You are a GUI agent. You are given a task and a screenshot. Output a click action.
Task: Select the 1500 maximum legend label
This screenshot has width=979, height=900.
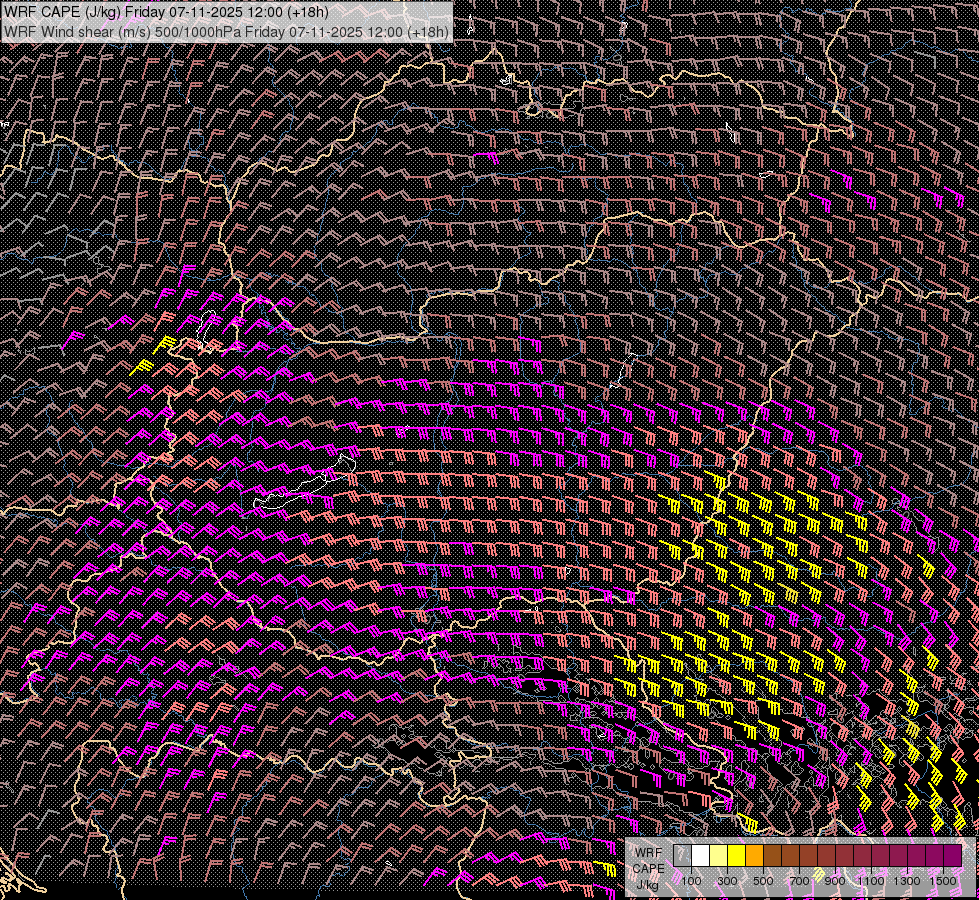pyautogui.click(x=943, y=881)
